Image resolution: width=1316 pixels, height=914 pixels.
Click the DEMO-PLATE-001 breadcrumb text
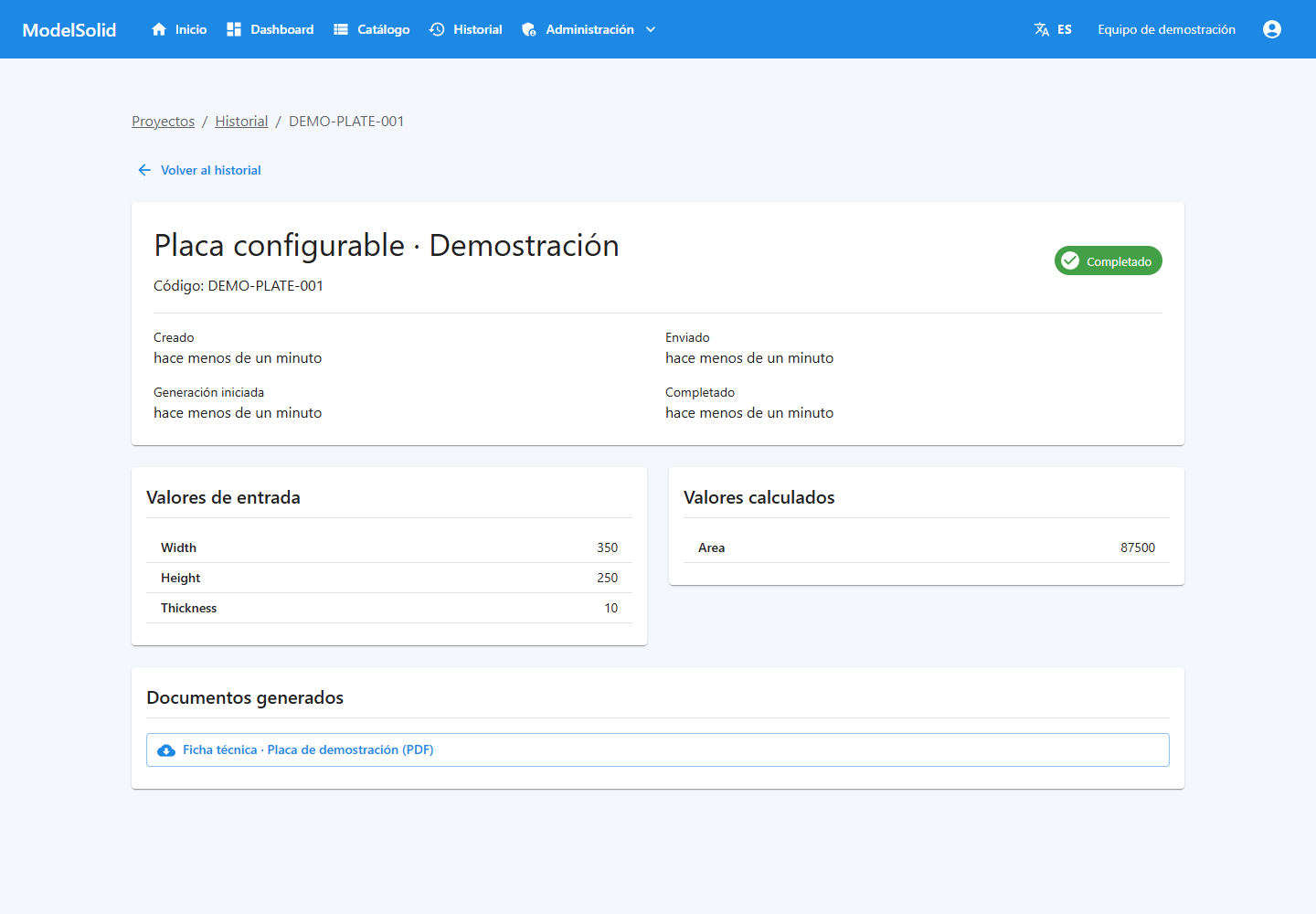coord(346,122)
